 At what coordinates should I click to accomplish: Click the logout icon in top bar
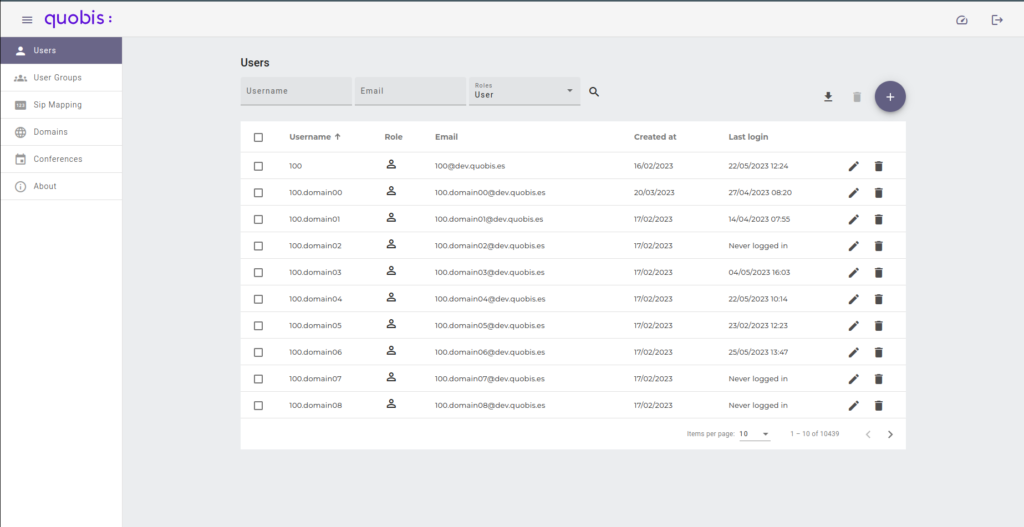point(997,20)
